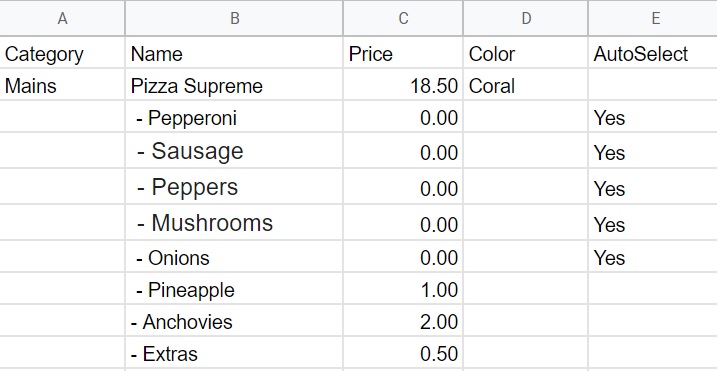717x371 pixels.
Task: Click the Yes cell beside Onions
Action: click(653, 257)
